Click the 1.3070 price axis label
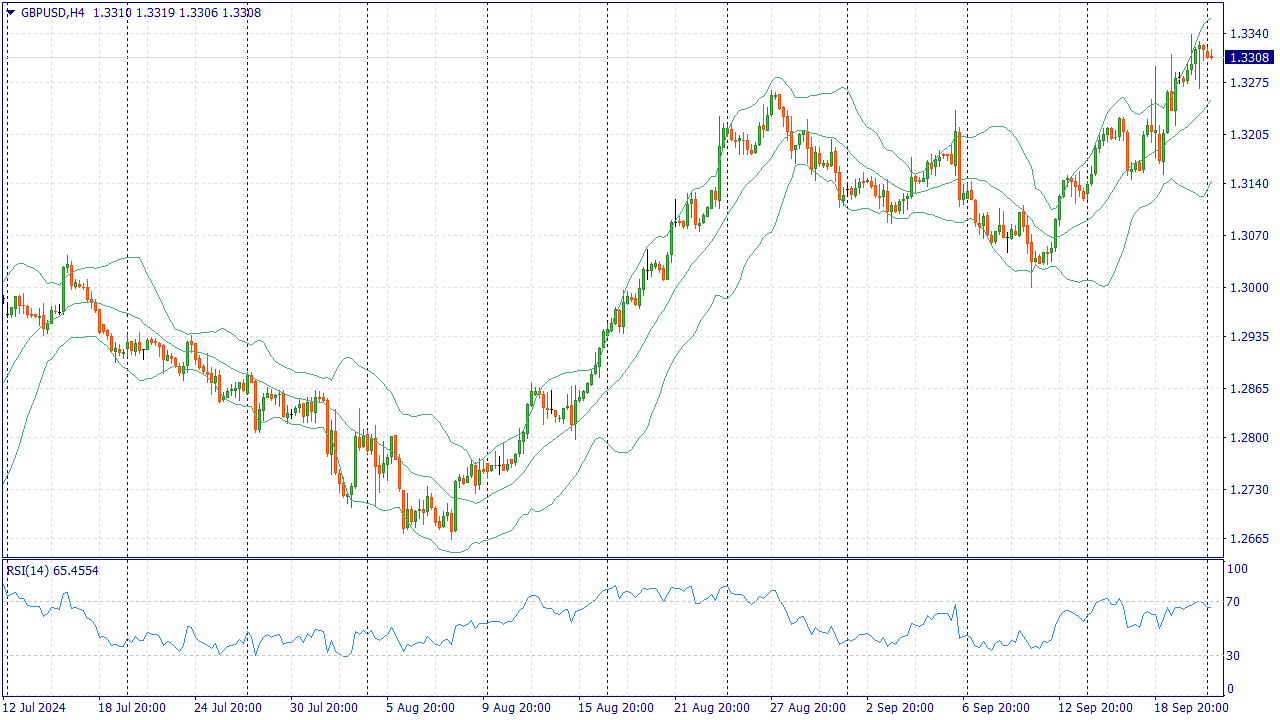The image size is (1280, 720). 1249,237
